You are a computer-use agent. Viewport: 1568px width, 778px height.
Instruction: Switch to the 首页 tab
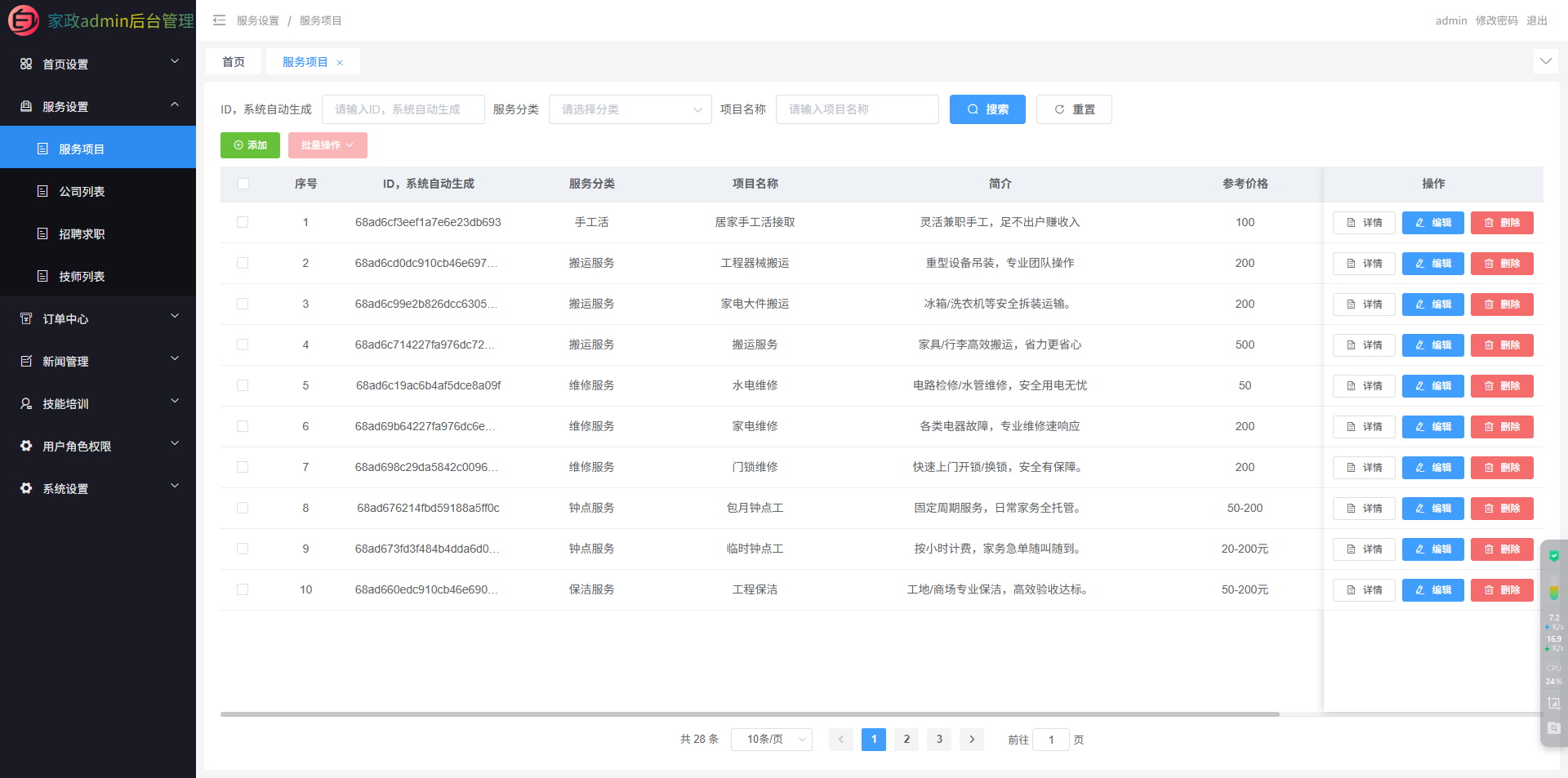point(234,62)
